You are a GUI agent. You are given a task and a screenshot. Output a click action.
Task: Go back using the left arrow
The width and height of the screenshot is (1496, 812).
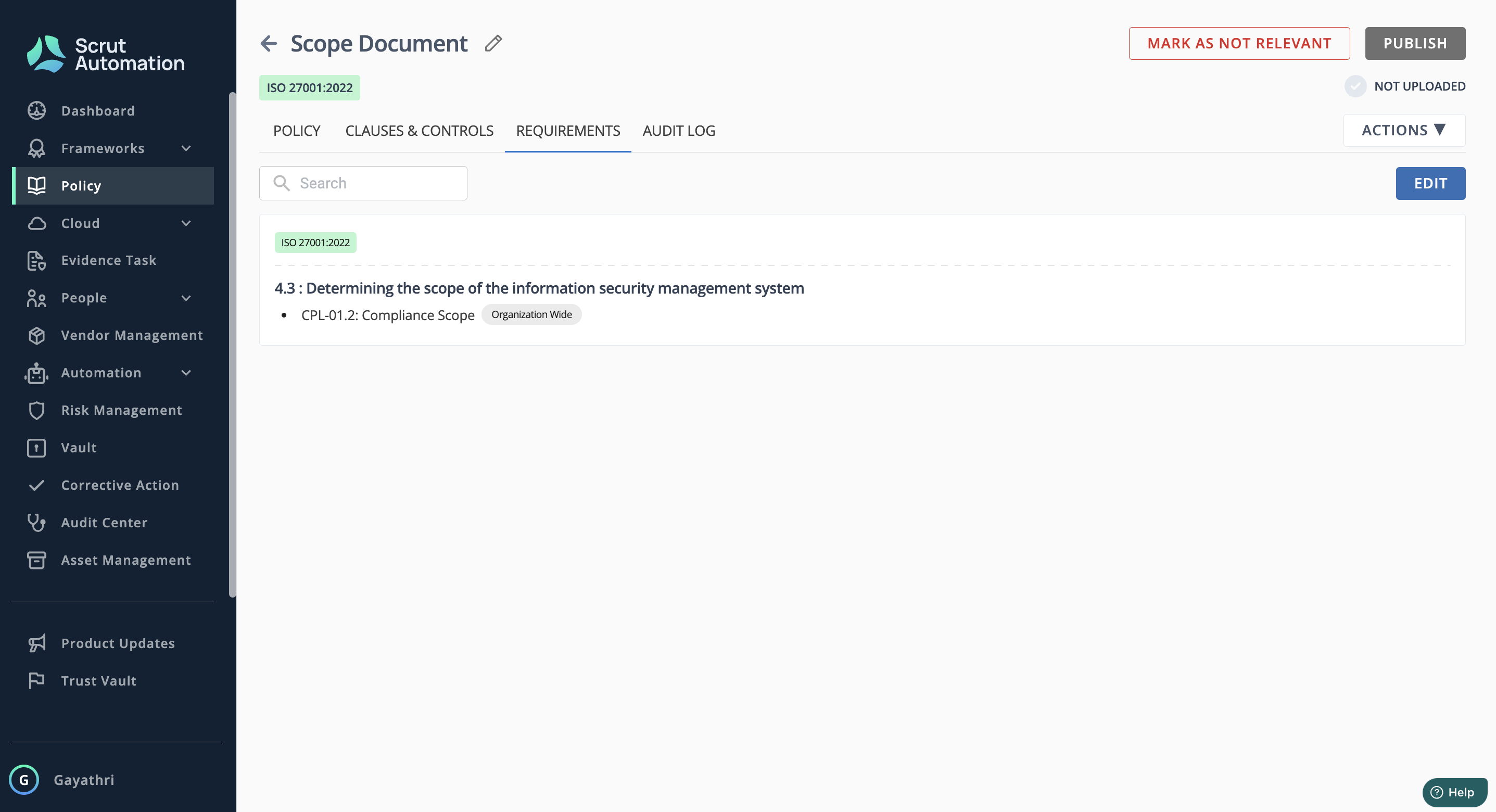tap(269, 43)
